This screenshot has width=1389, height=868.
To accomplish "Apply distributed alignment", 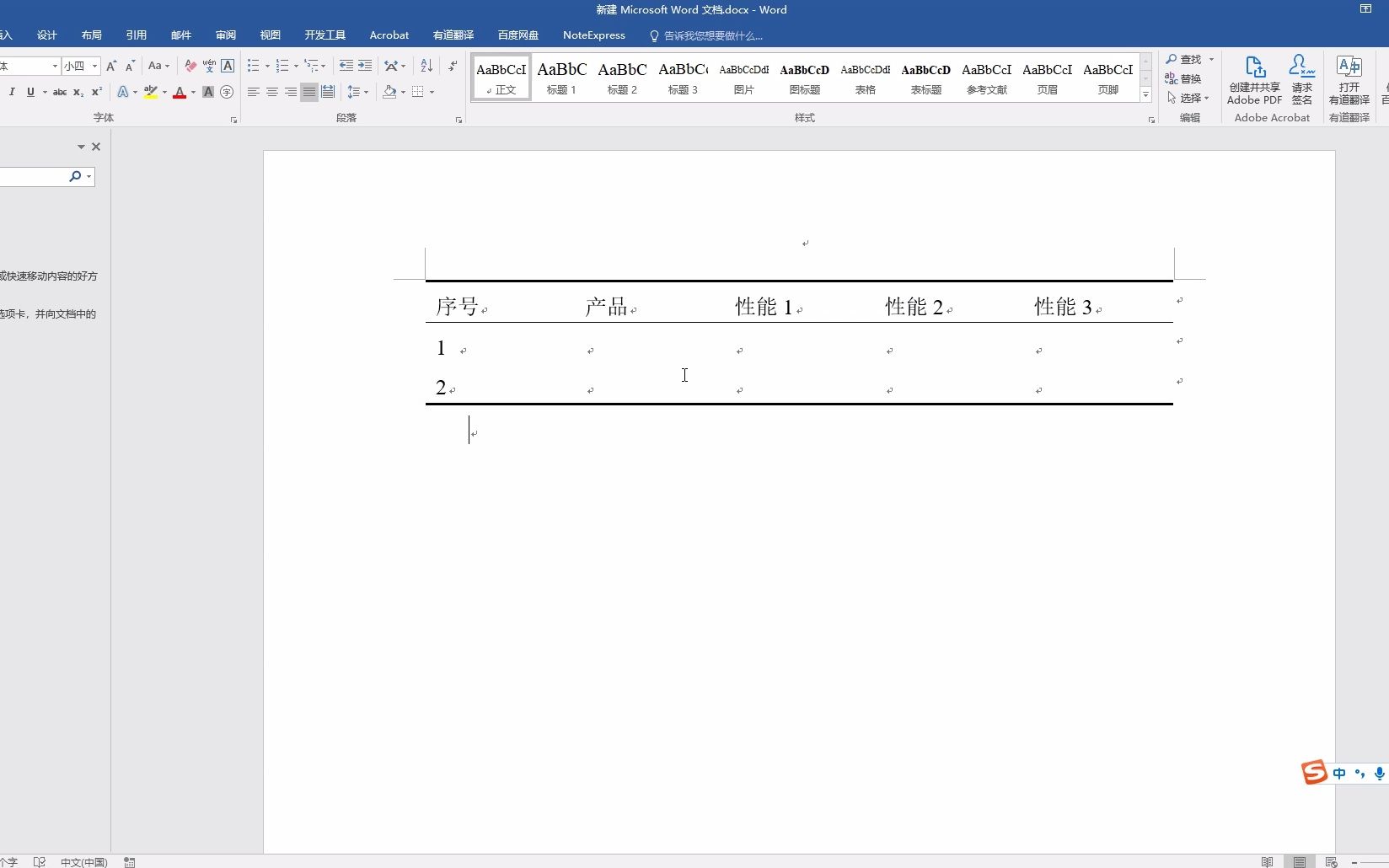I will click(x=328, y=92).
